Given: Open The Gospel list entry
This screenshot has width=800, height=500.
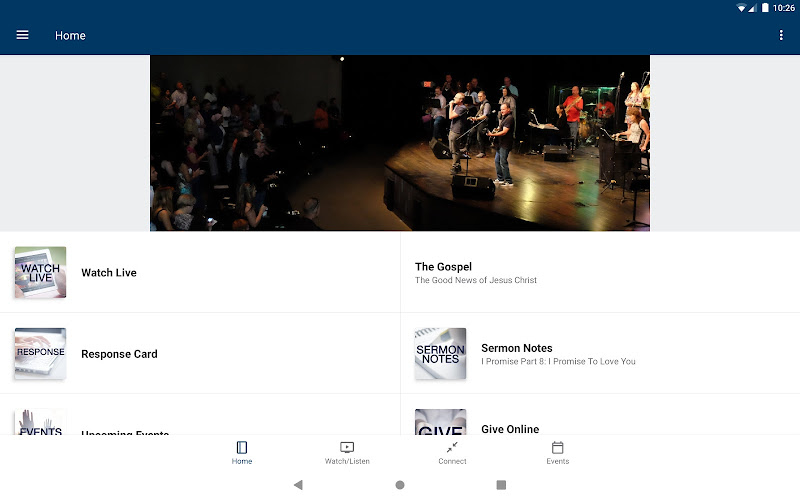Looking at the screenshot, I should tap(600, 272).
